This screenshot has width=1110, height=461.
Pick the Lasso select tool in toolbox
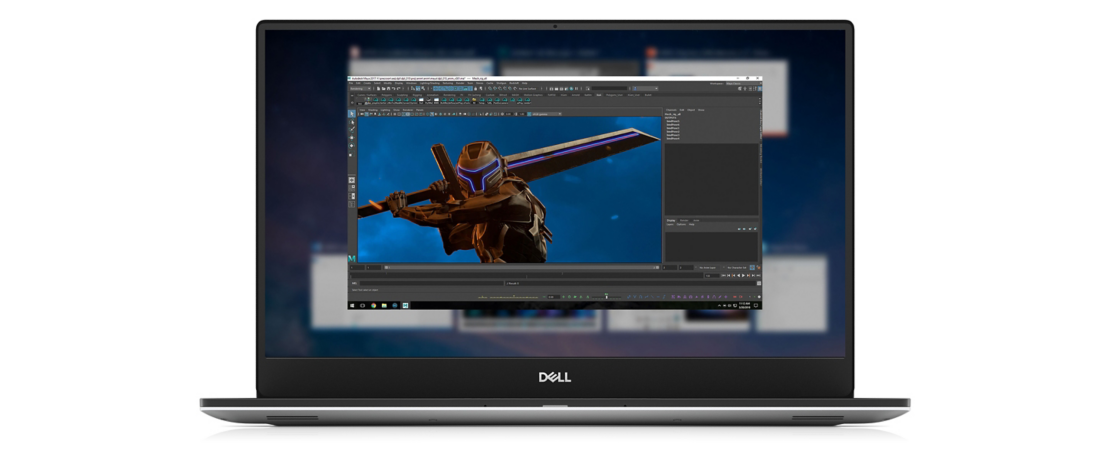352,123
